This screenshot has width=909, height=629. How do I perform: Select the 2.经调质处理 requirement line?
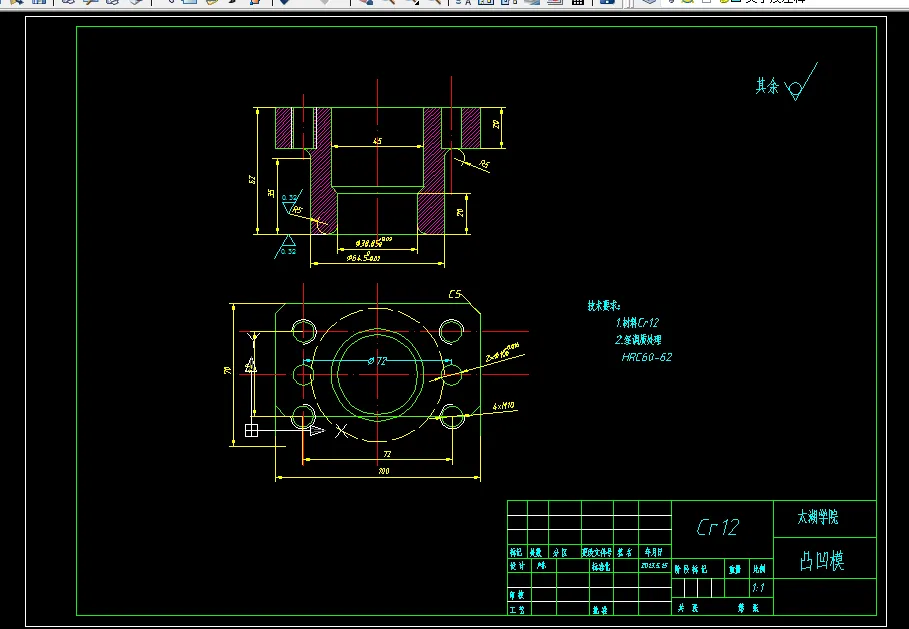coord(638,340)
